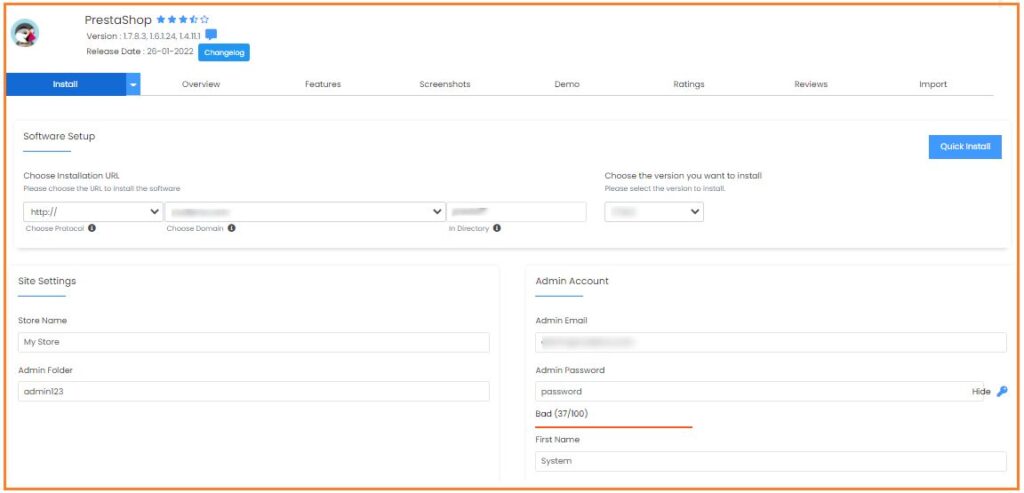Generate password with the key icon

coord(1002,391)
